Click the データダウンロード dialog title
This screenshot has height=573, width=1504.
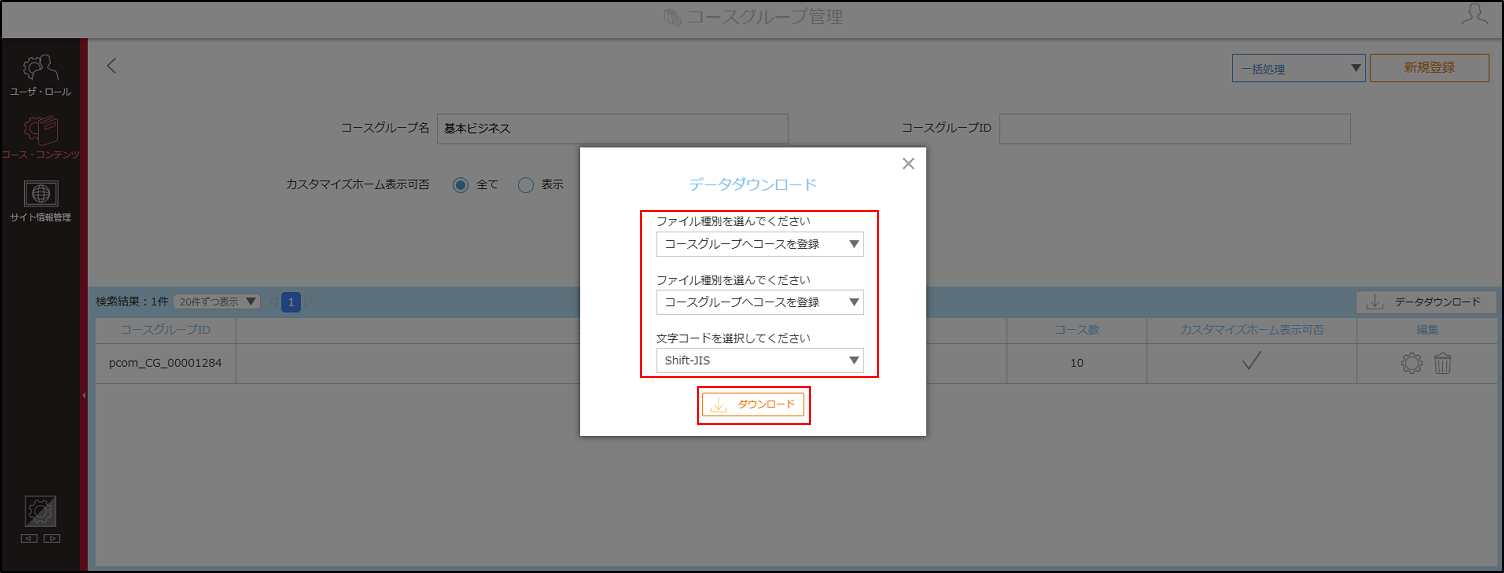tap(753, 185)
